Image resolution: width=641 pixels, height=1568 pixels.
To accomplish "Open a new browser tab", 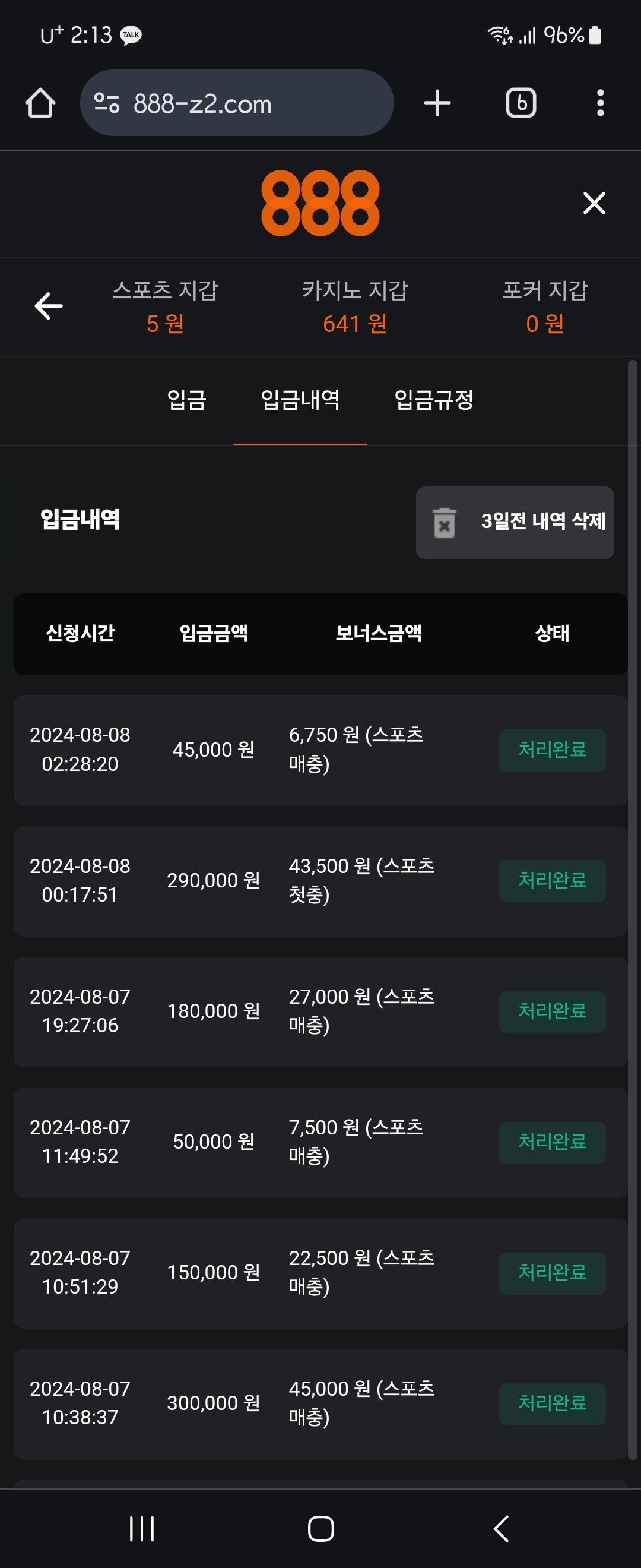I will pos(437,103).
